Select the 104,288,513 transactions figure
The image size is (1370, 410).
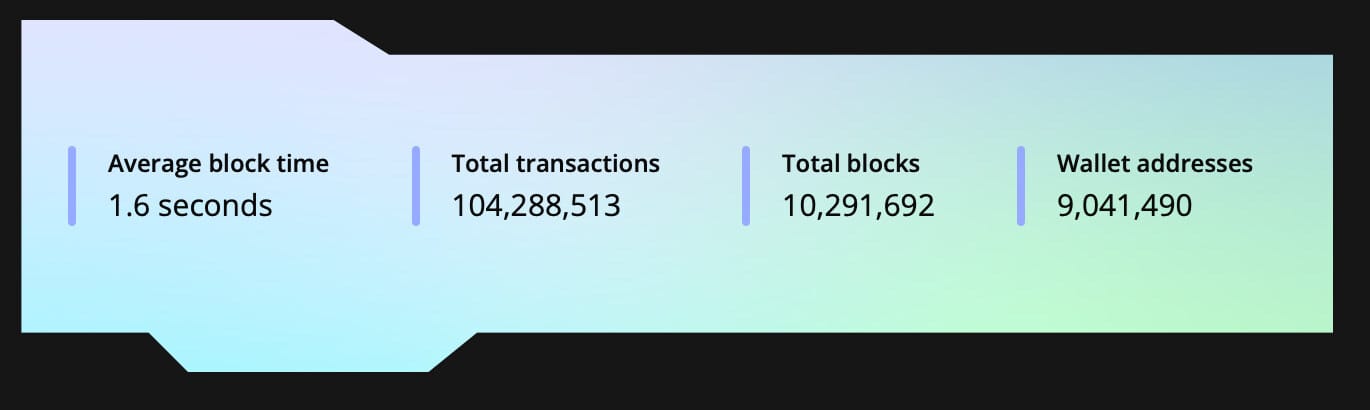[x=536, y=206]
